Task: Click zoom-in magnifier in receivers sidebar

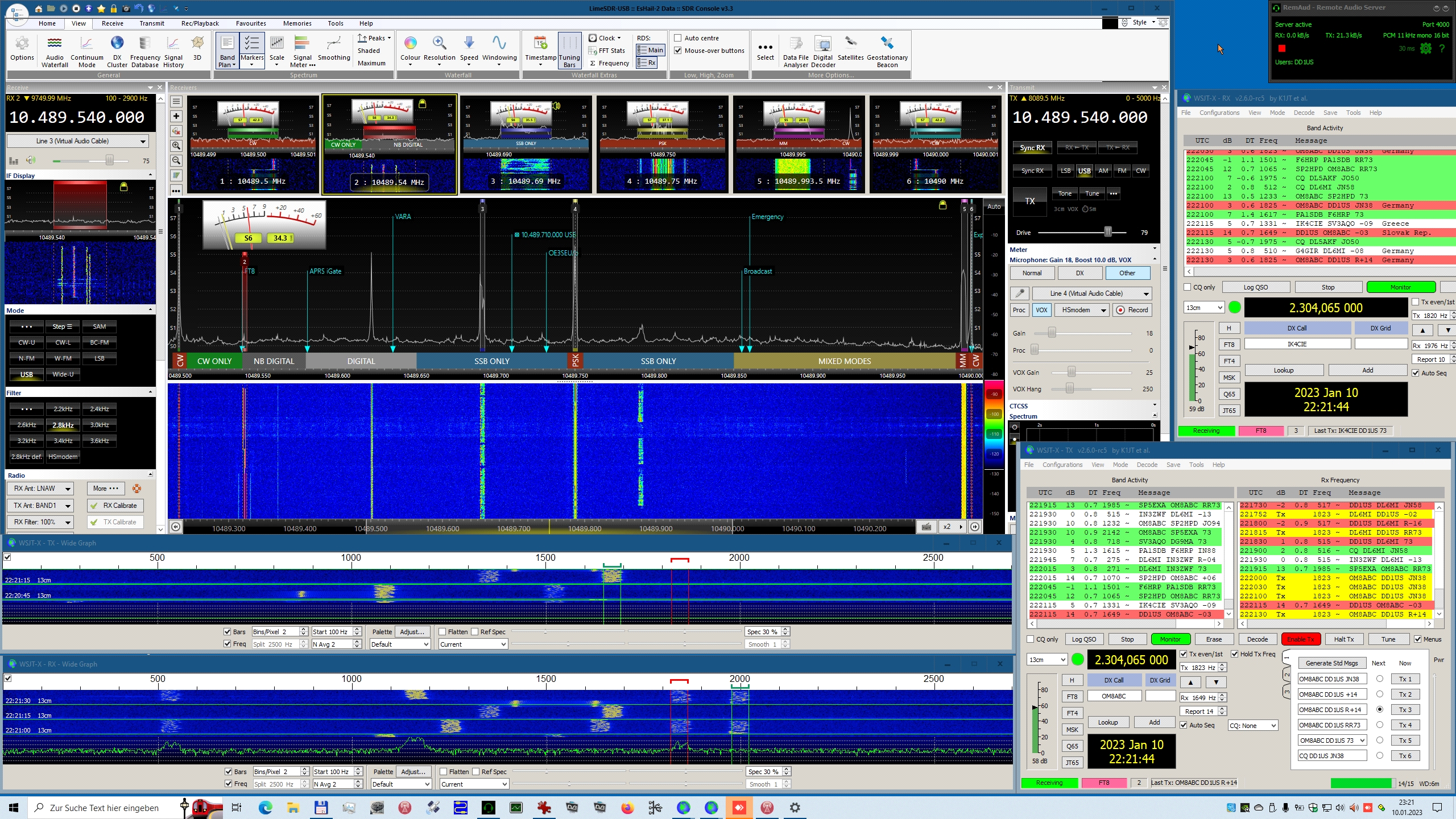Action: tap(176, 146)
